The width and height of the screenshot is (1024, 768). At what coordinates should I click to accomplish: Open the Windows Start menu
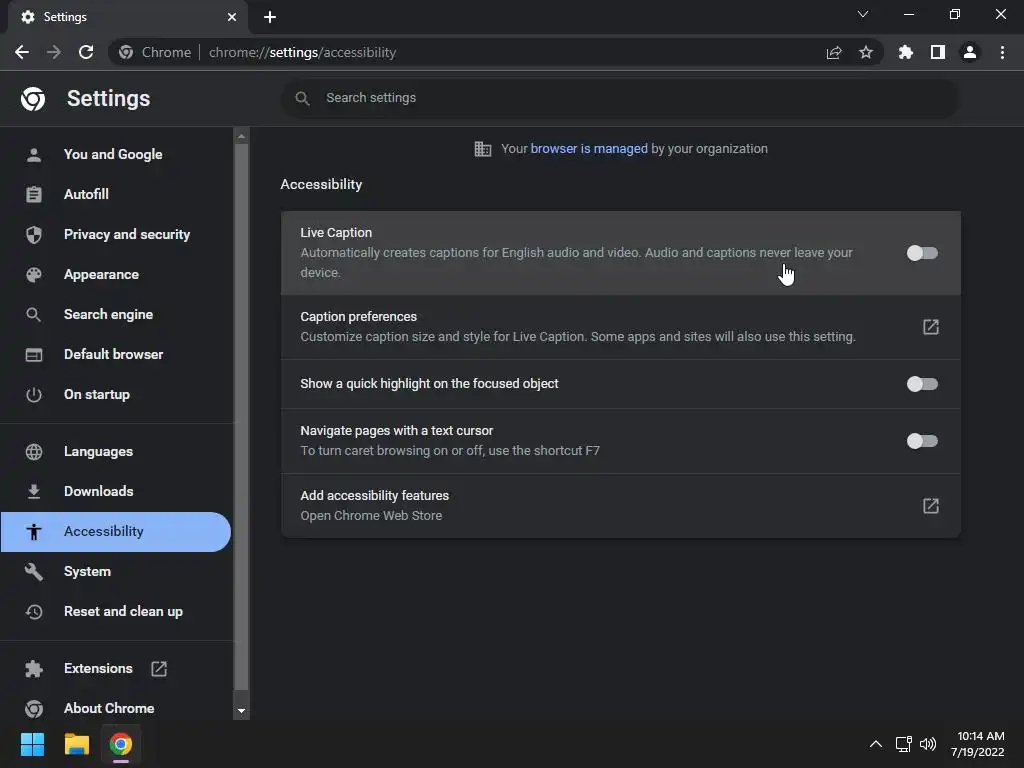pyautogui.click(x=32, y=744)
